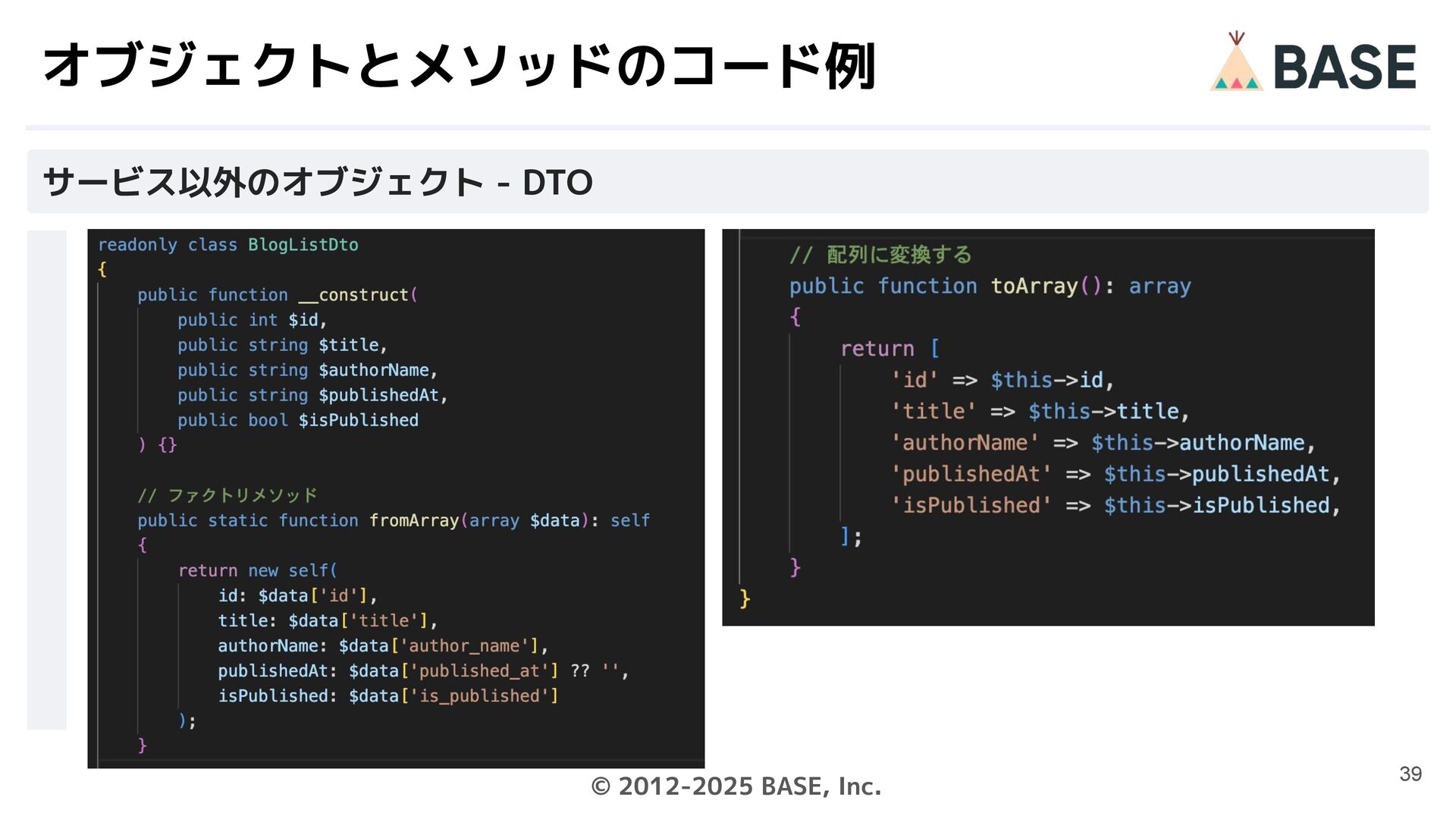Click the BASE wordmark text
1456x819 pixels.
1345,67
